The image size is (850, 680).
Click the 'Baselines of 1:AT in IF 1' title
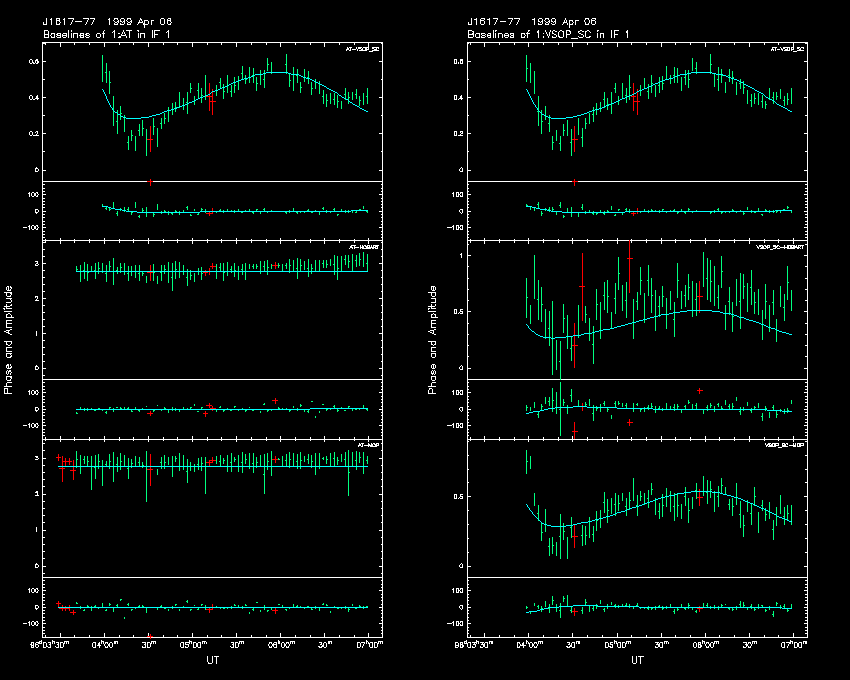107,34
